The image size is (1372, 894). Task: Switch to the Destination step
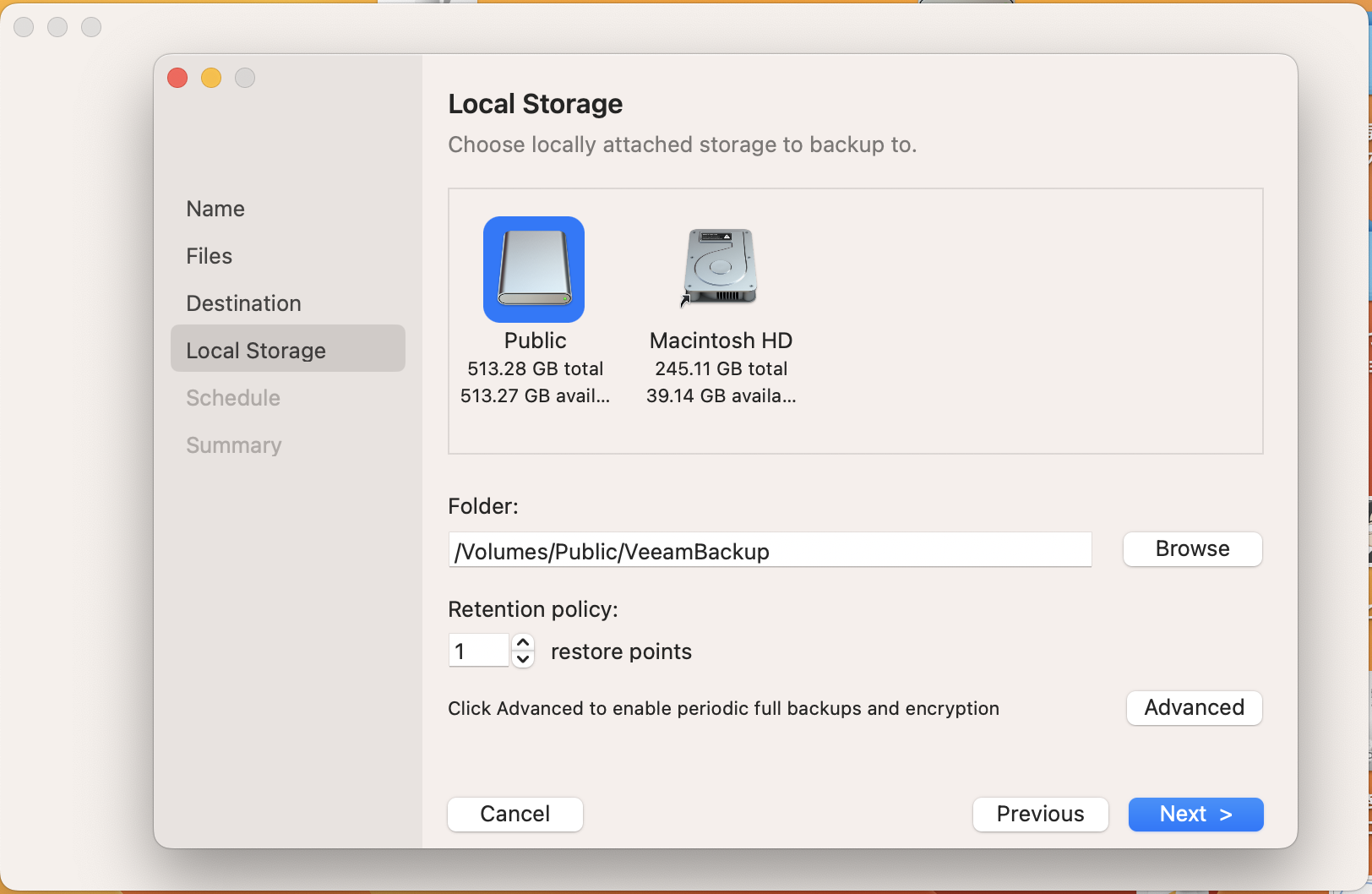[x=243, y=303]
